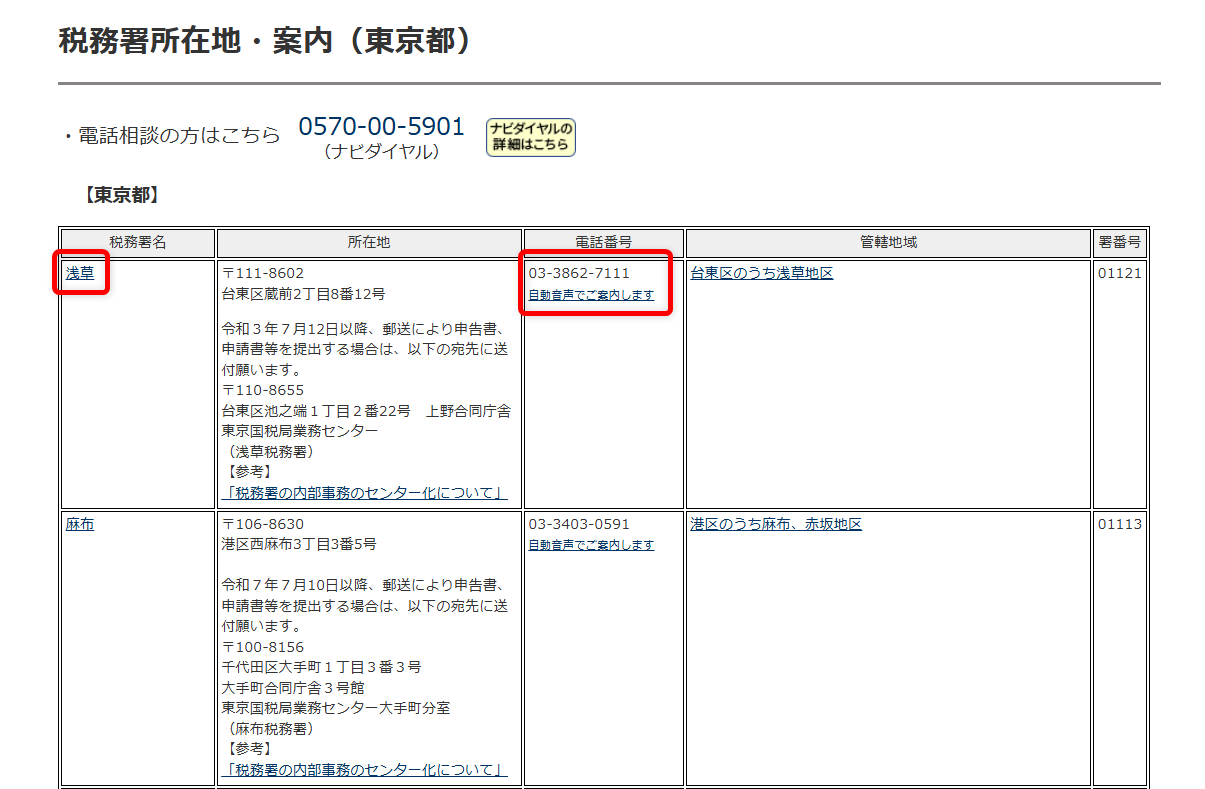Image resolution: width=1205 pixels, height=789 pixels.
Task: Click postal code 〒111-8602
Action: (263, 273)
